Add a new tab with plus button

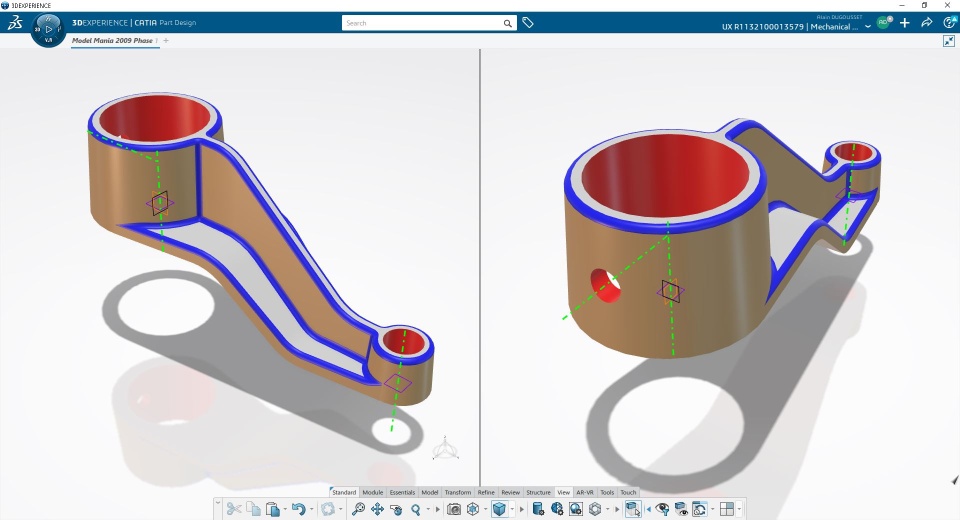click(166, 40)
